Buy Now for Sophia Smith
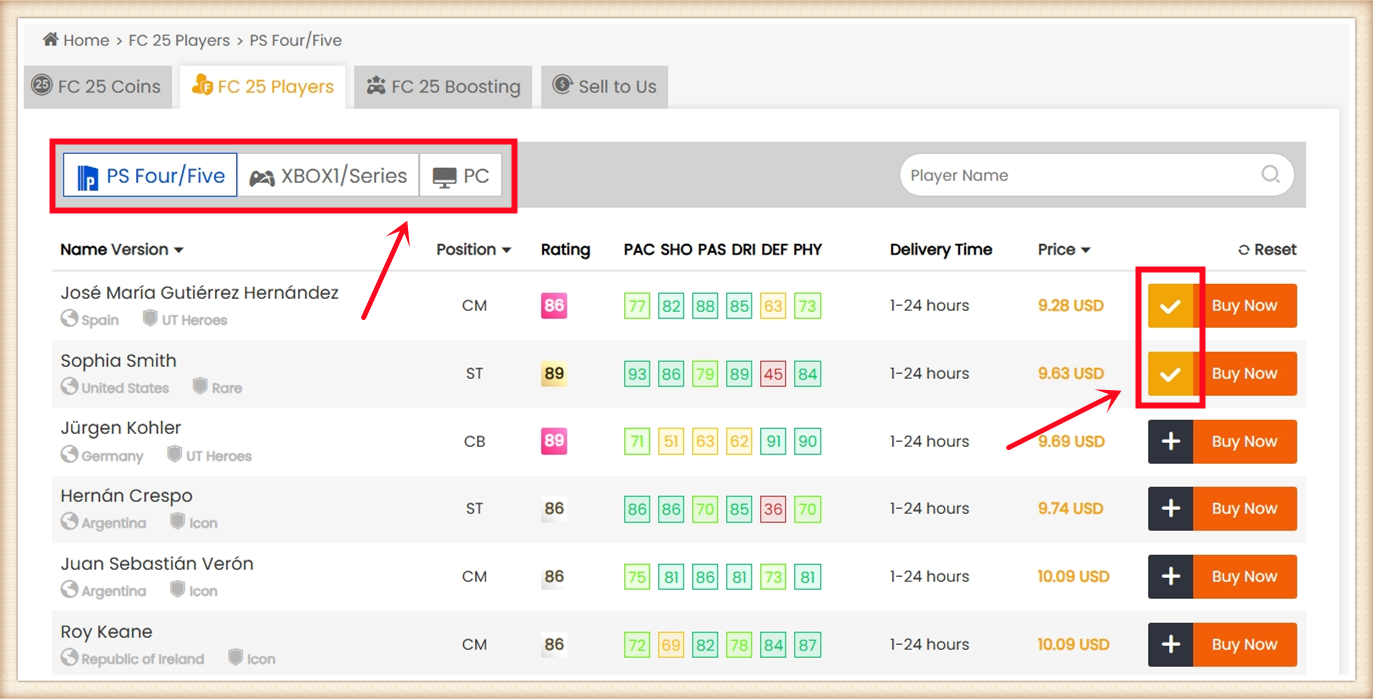This screenshot has width=1373, height=699. (1245, 374)
